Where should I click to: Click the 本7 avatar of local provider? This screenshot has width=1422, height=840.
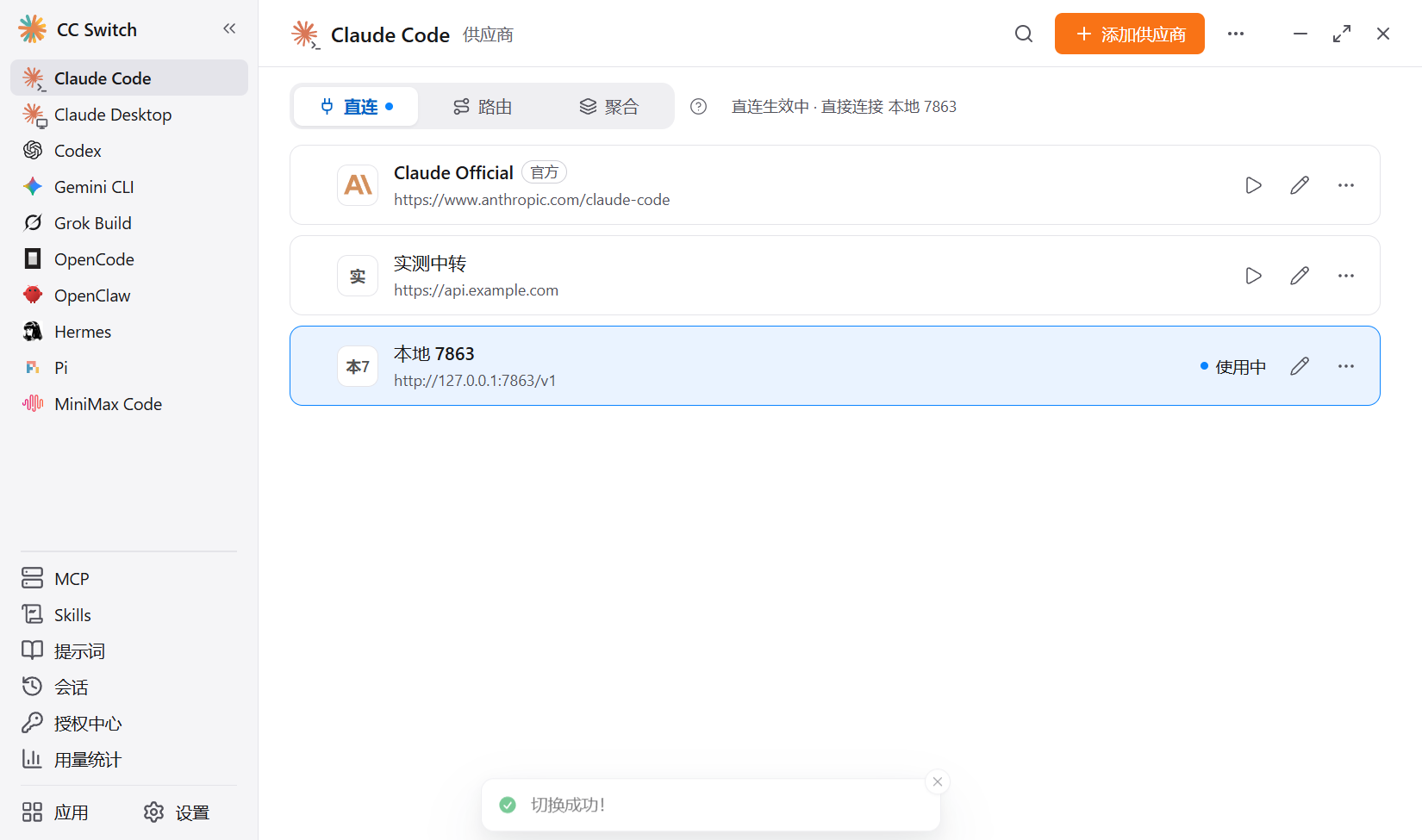358,366
